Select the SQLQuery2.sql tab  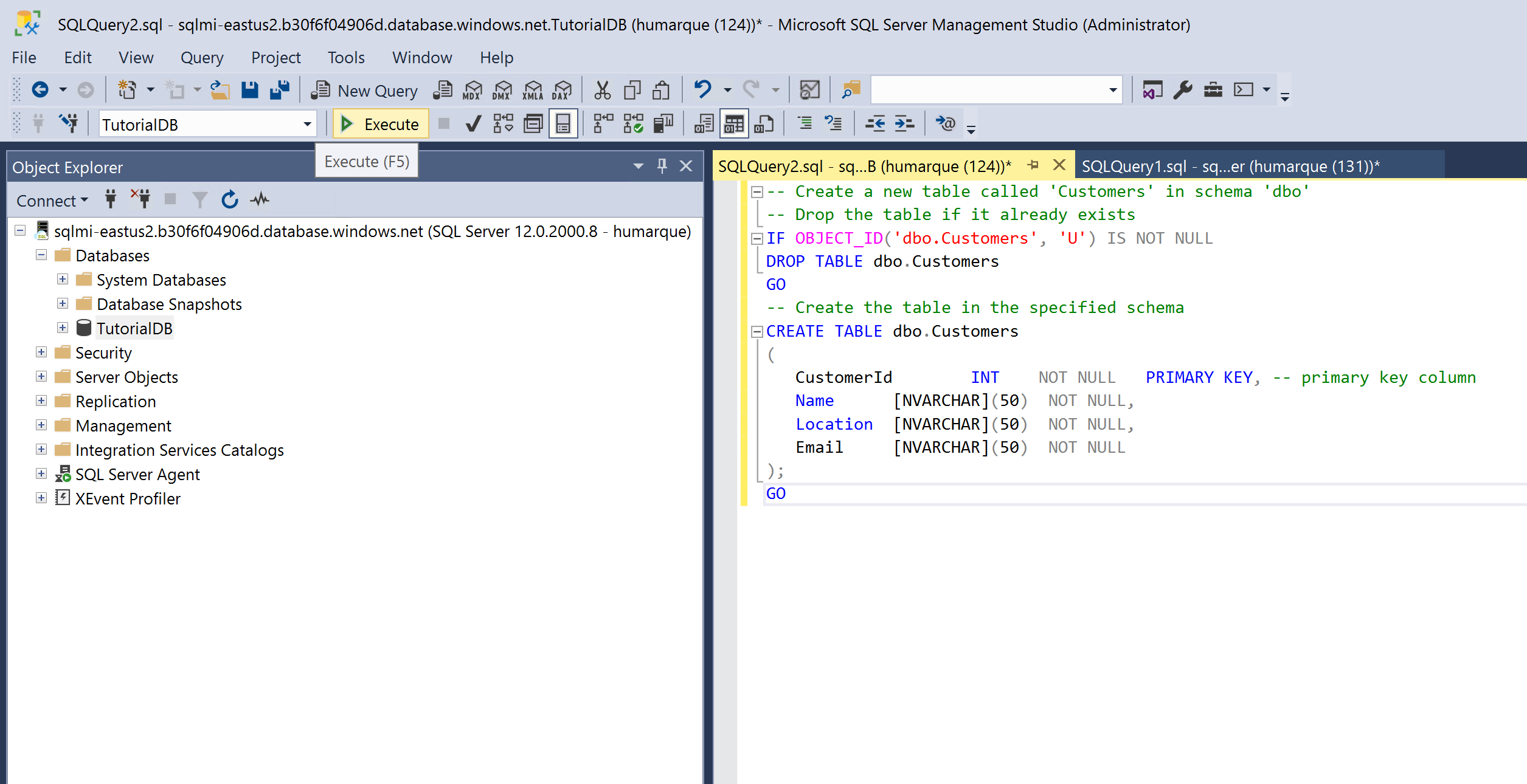864,166
